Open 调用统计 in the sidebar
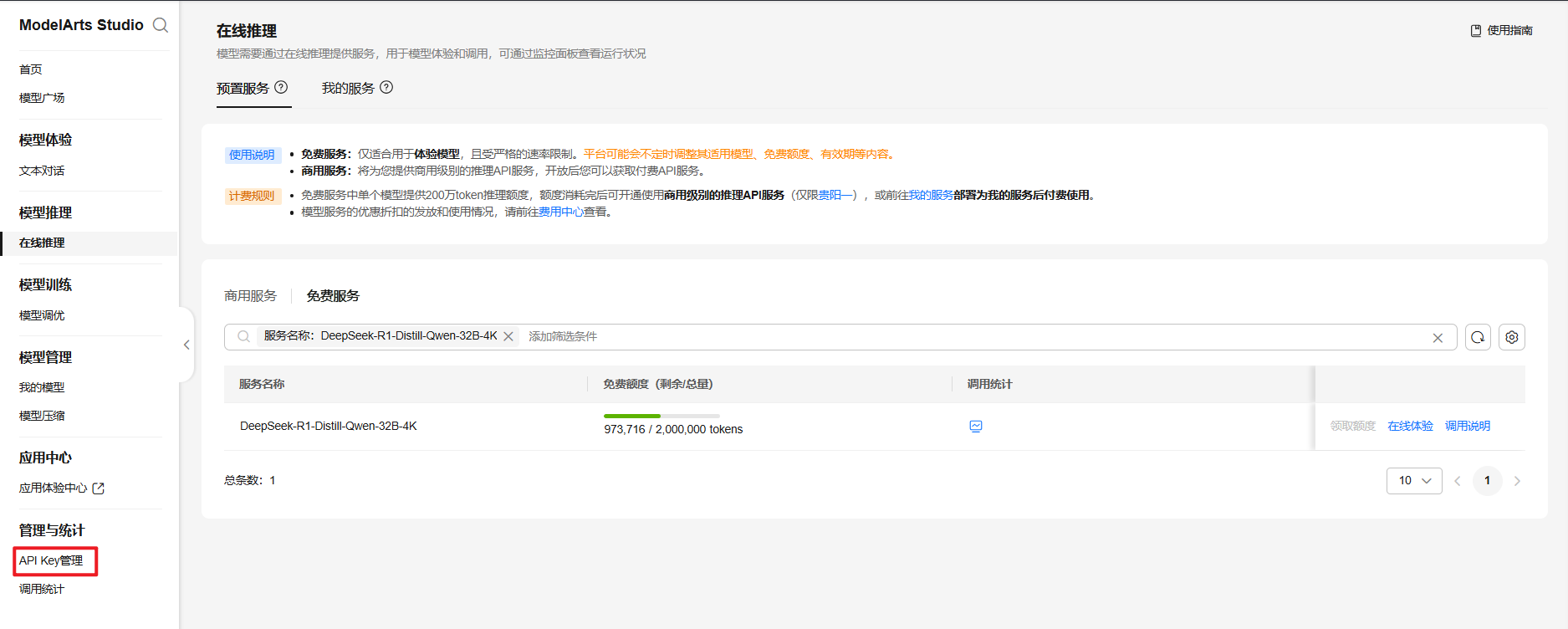Screen dimensions: 1568x629 click(42, 589)
